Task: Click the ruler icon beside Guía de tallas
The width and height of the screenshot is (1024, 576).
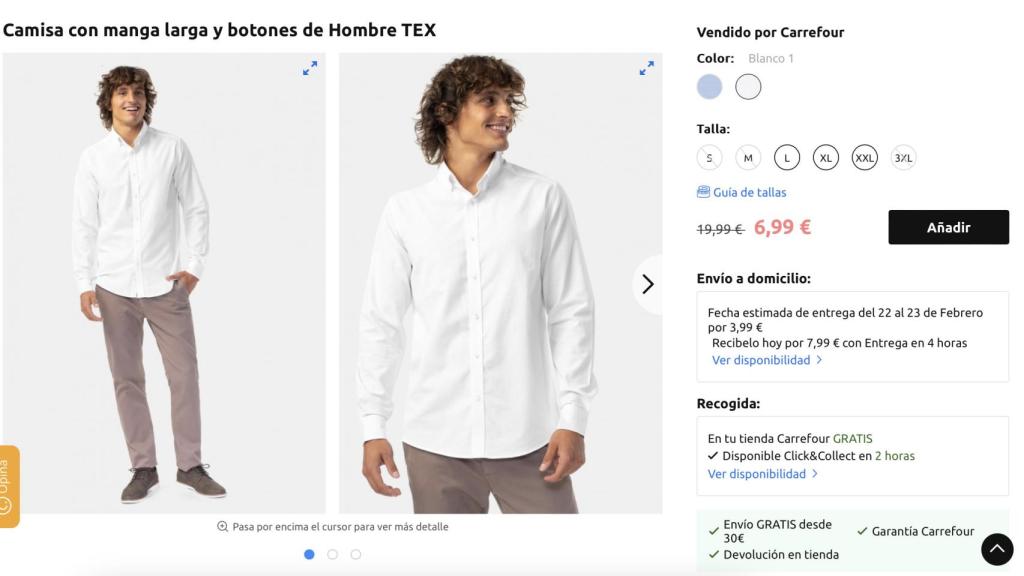Action: point(704,192)
